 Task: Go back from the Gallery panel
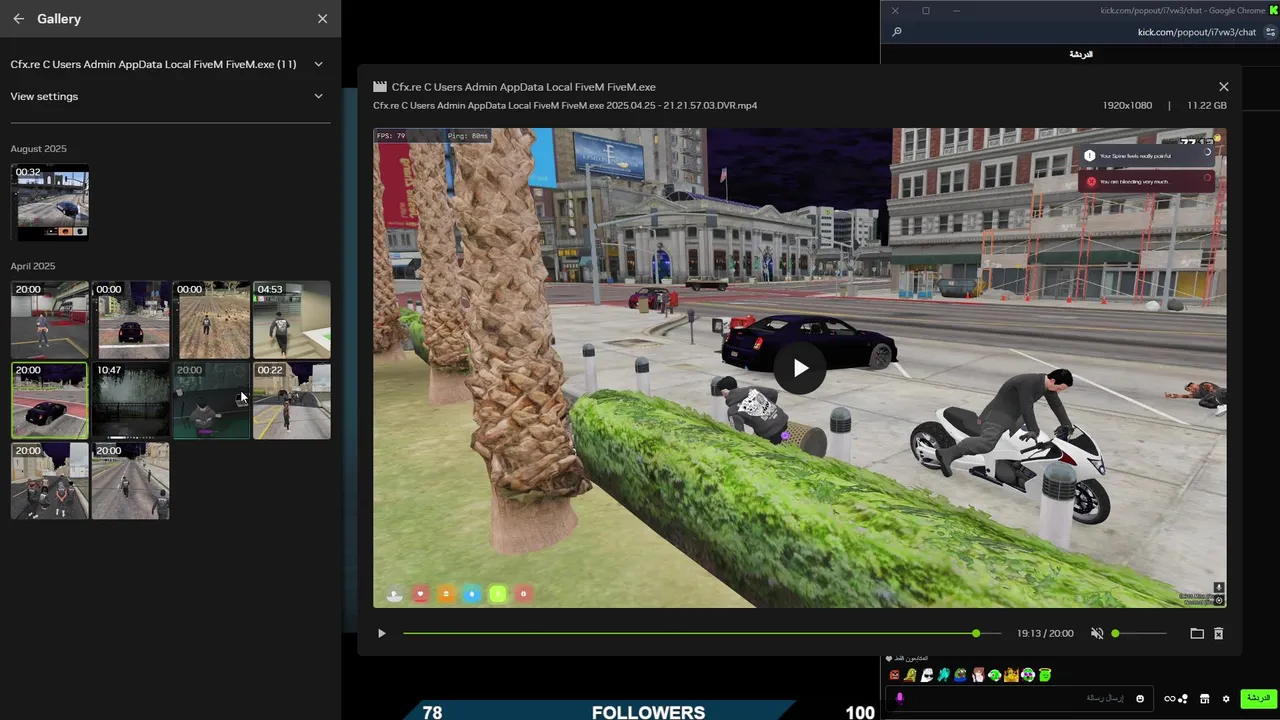click(18, 18)
